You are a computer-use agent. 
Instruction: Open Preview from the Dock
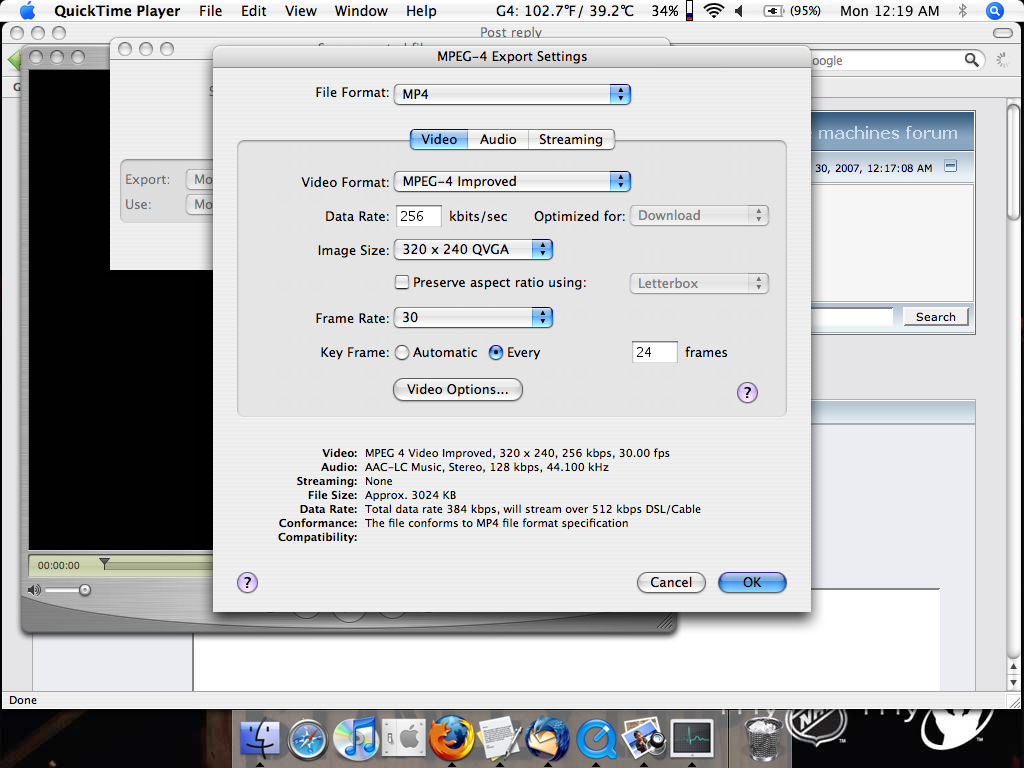643,739
